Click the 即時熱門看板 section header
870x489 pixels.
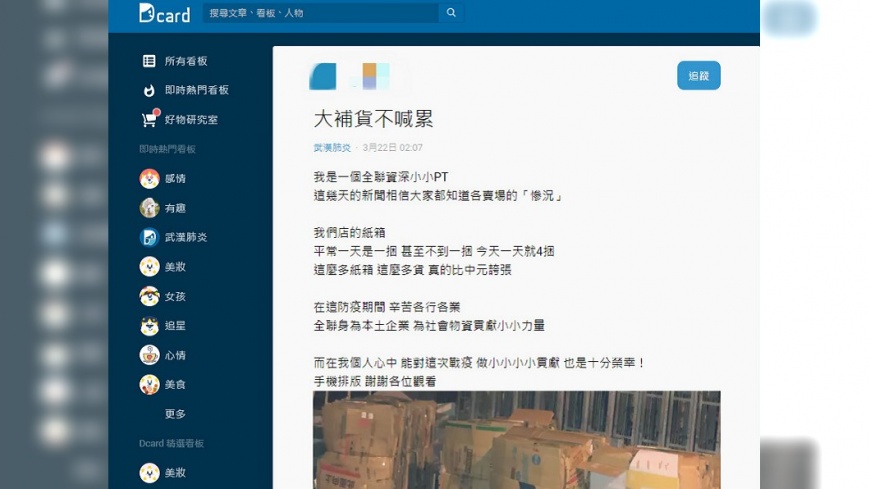[x=167, y=149]
